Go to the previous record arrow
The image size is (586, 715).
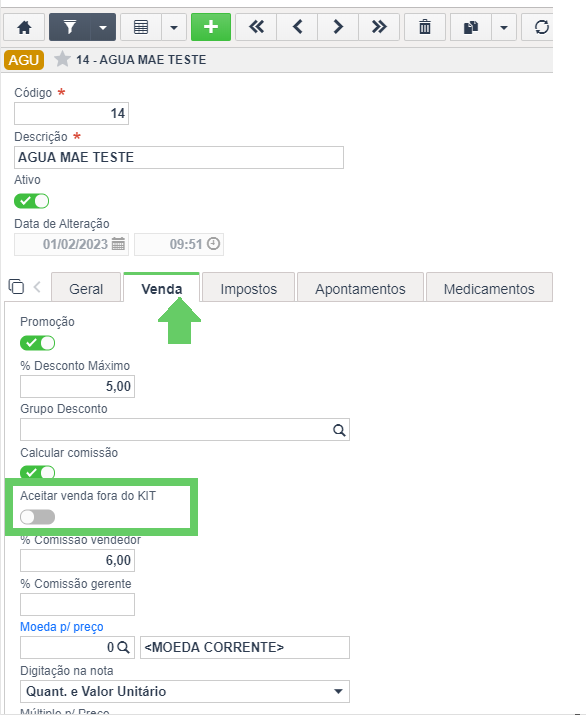pyautogui.click(x=297, y=27)
